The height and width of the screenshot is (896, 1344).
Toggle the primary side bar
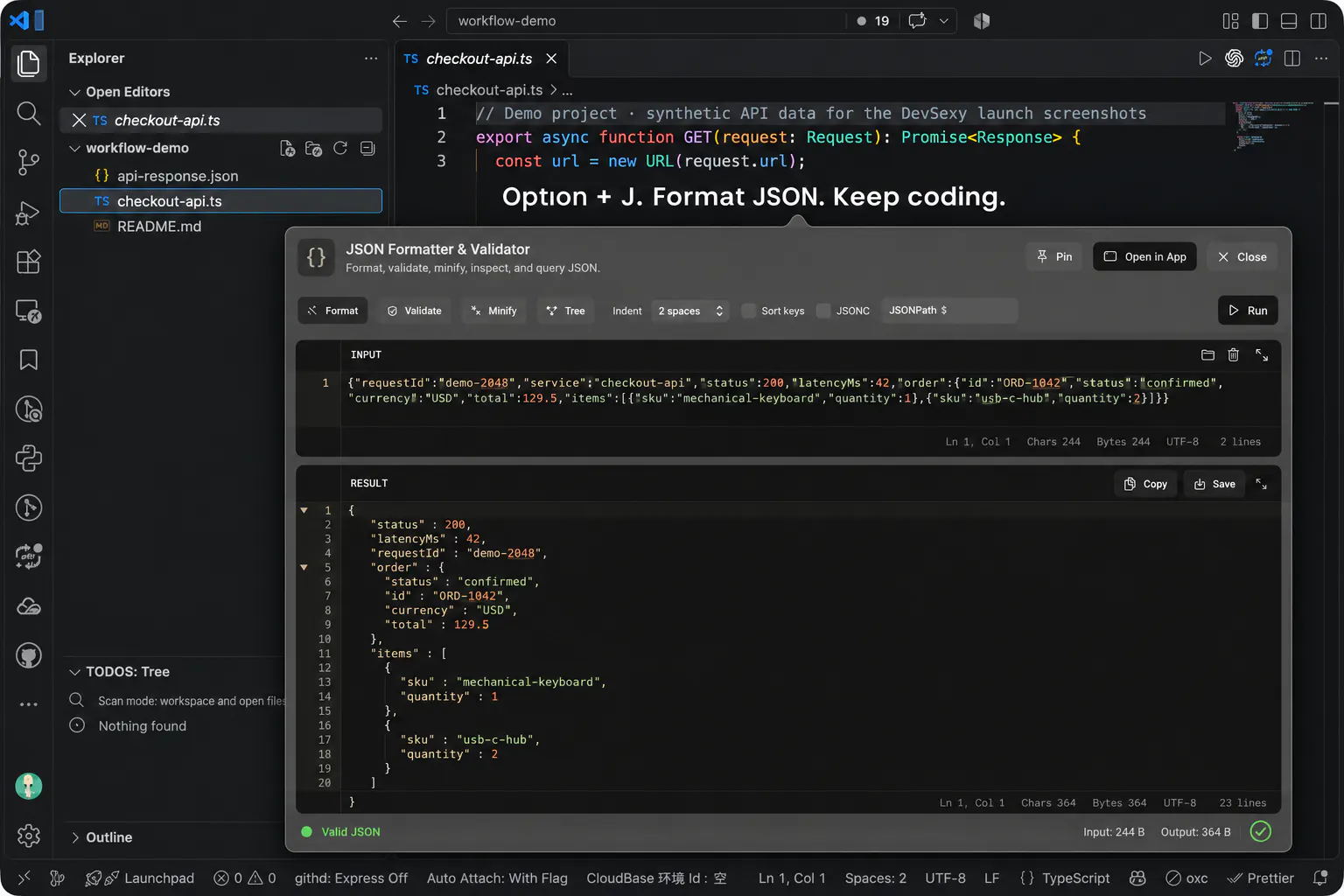click(1260, 21)
